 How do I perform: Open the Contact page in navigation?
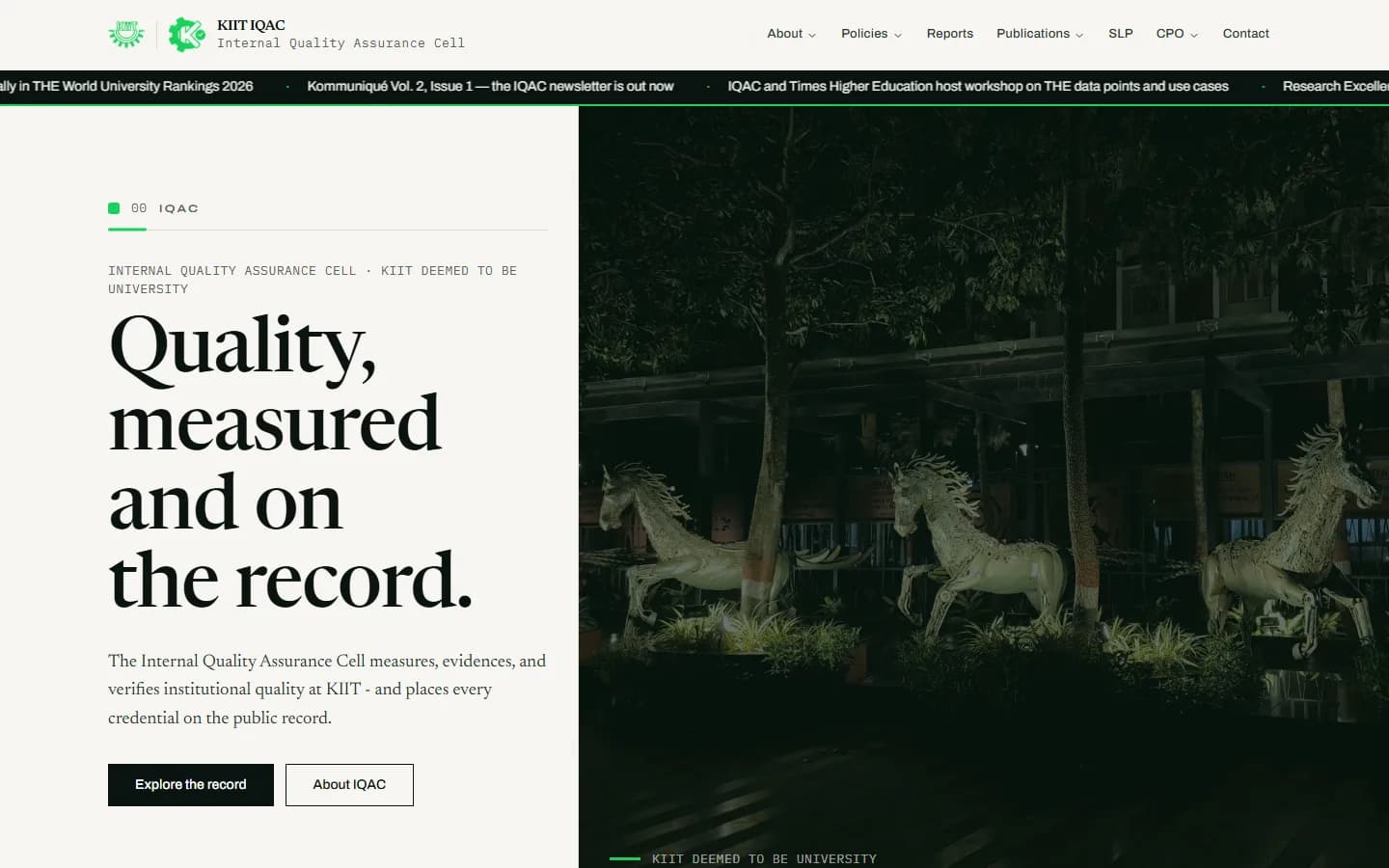[1246, 34]
